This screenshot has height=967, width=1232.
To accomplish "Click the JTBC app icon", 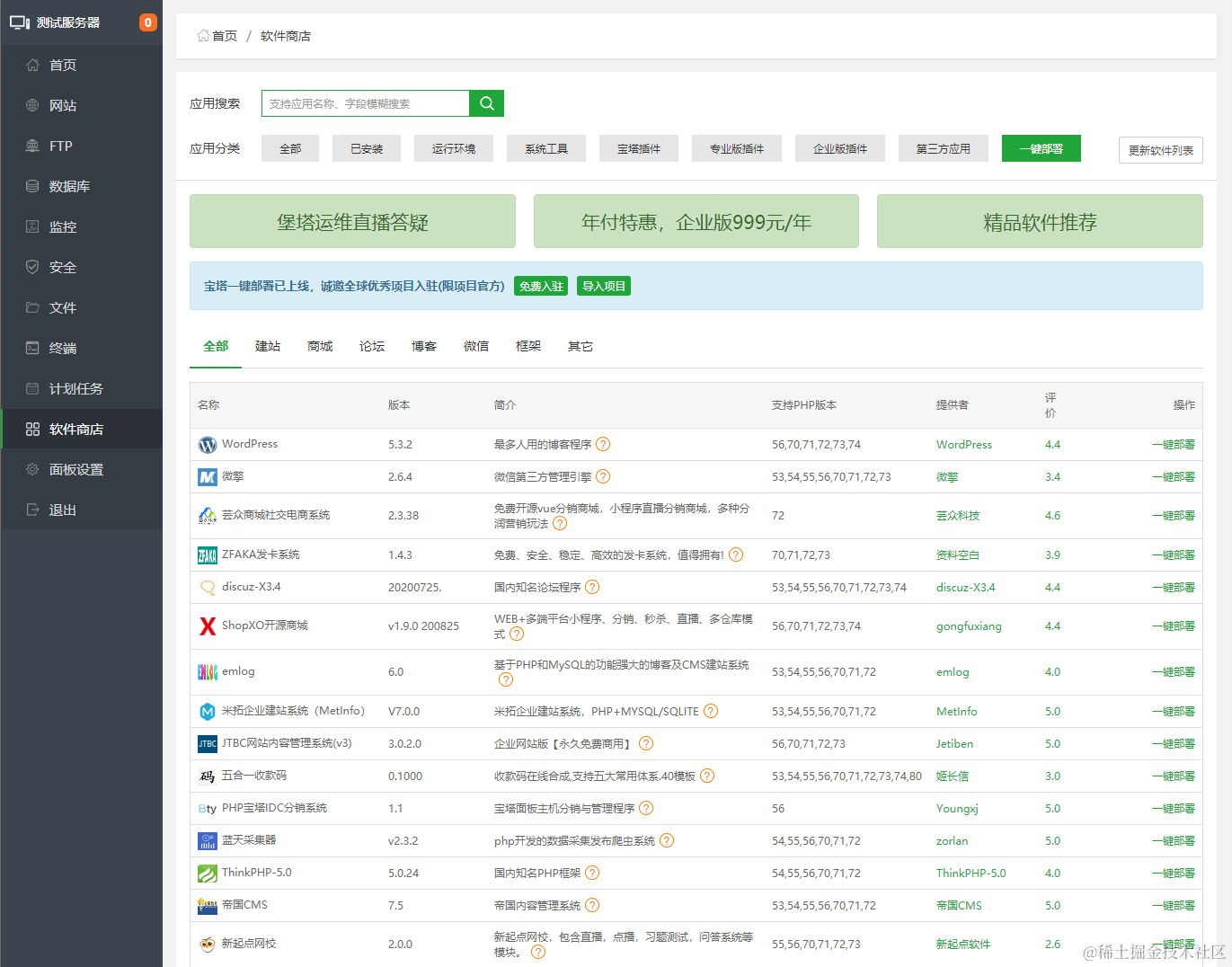I will pos(208,744).
